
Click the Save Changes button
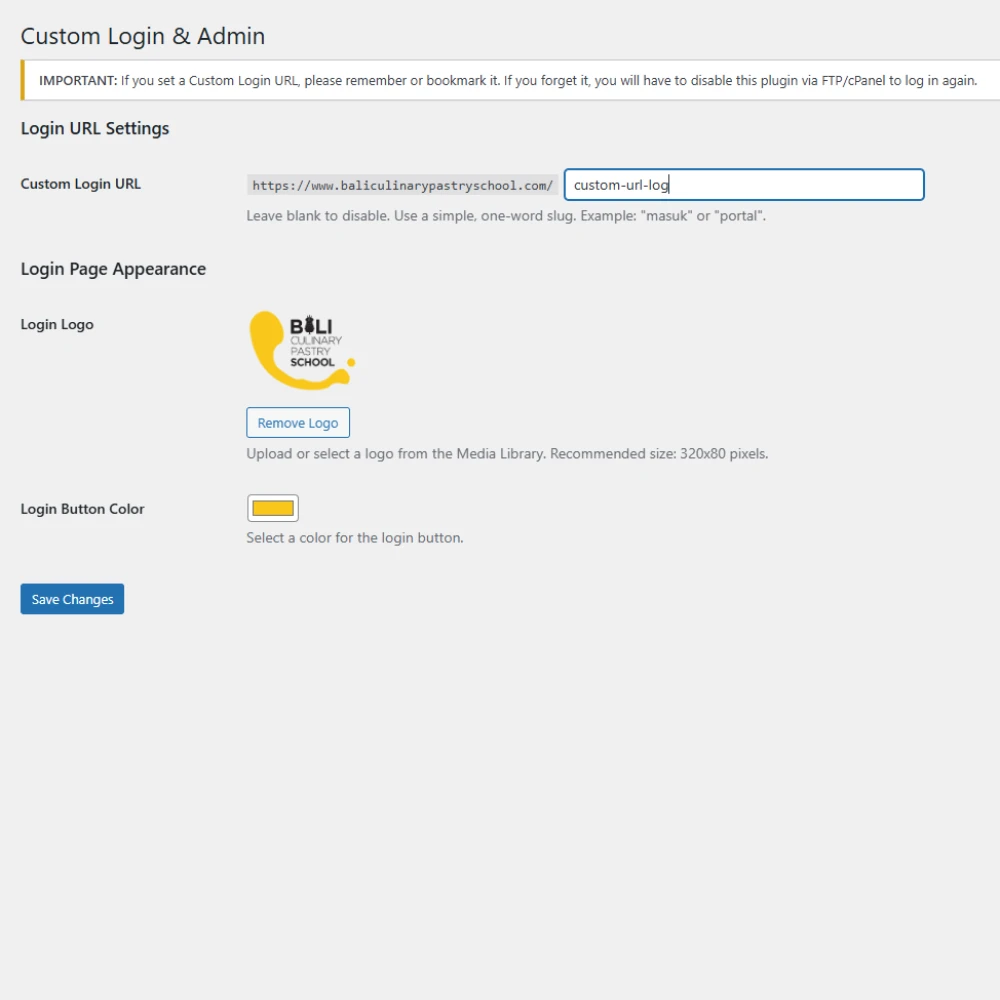72,599
